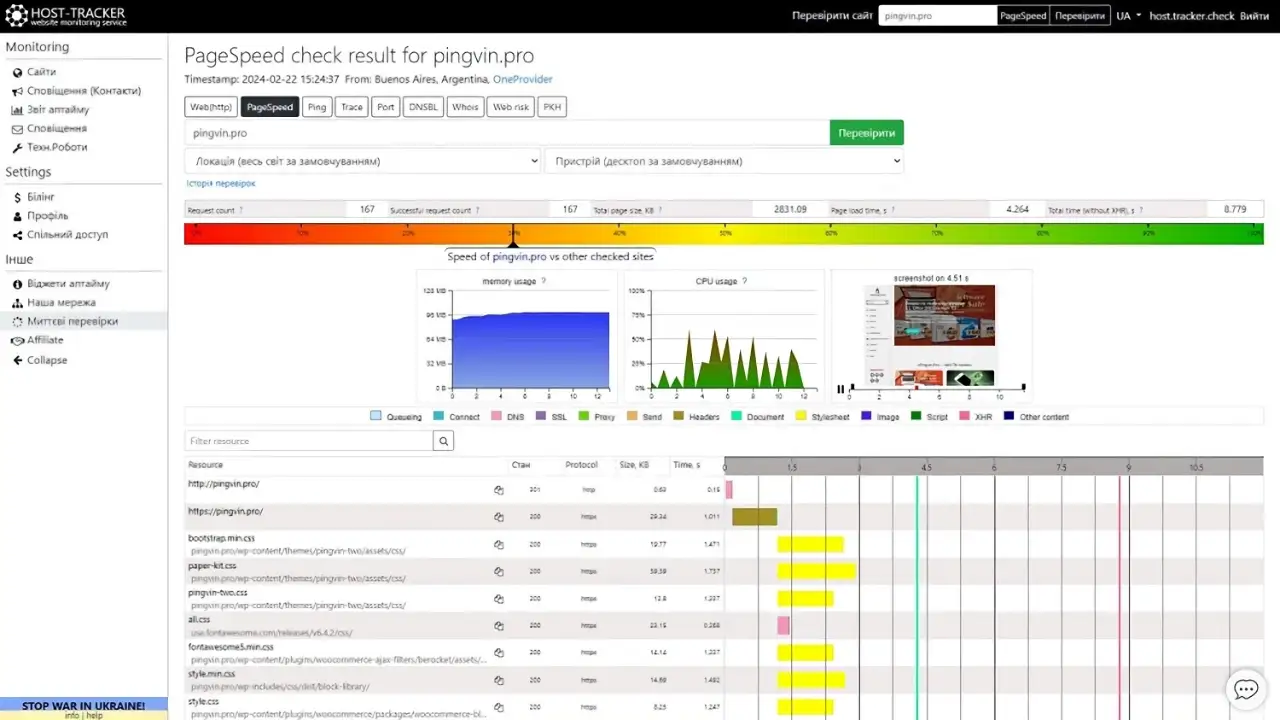Click Перевірити button in top bar
This screenshot has height=720, width=1280.
point(1080,16)
